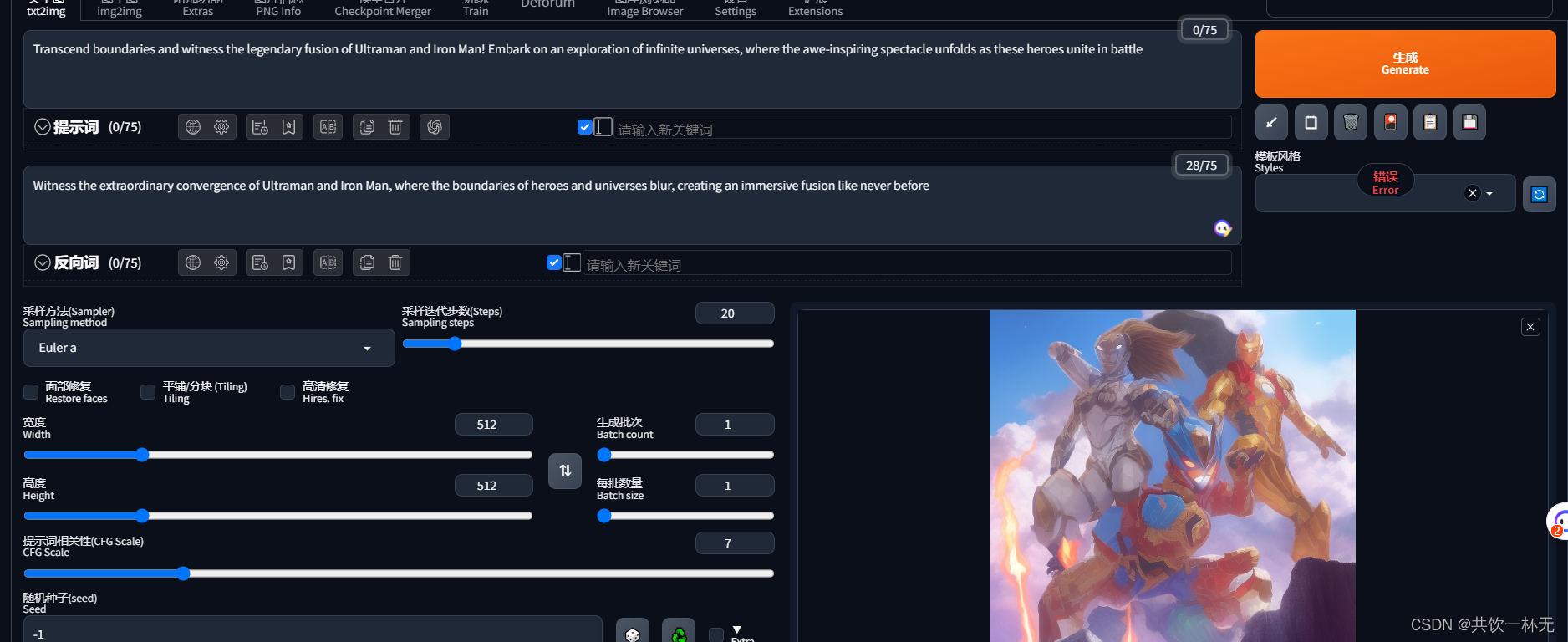This screenshot has height=642, width=1568.
Task: Copy negative prompt keywords icon
Action: click(367, 262)
